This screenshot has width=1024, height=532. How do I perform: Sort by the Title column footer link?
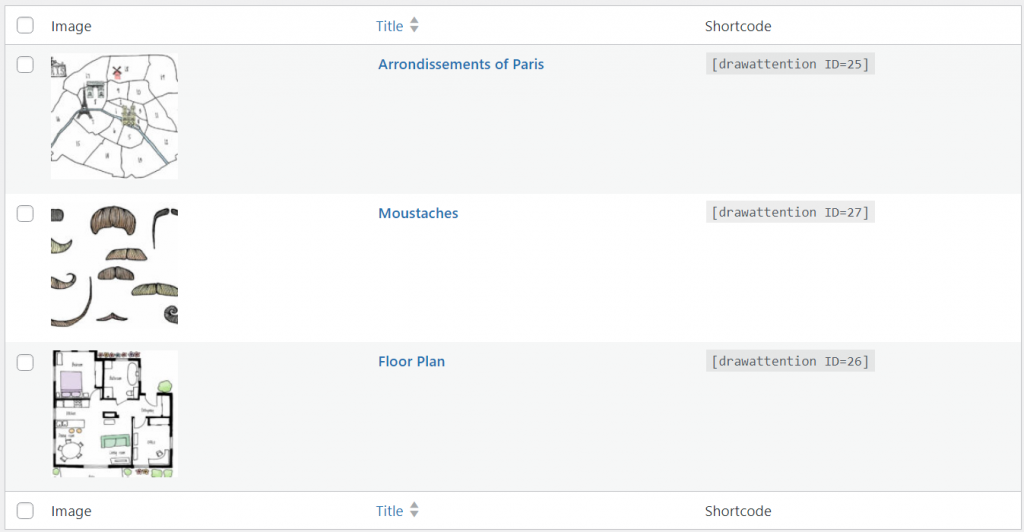[389, 511]
